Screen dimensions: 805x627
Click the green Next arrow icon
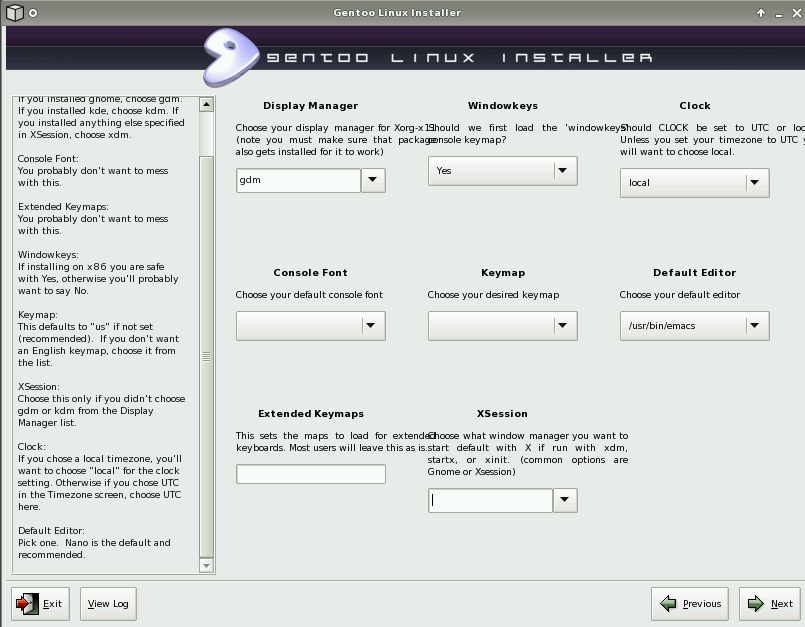click(x=756, y=603)
